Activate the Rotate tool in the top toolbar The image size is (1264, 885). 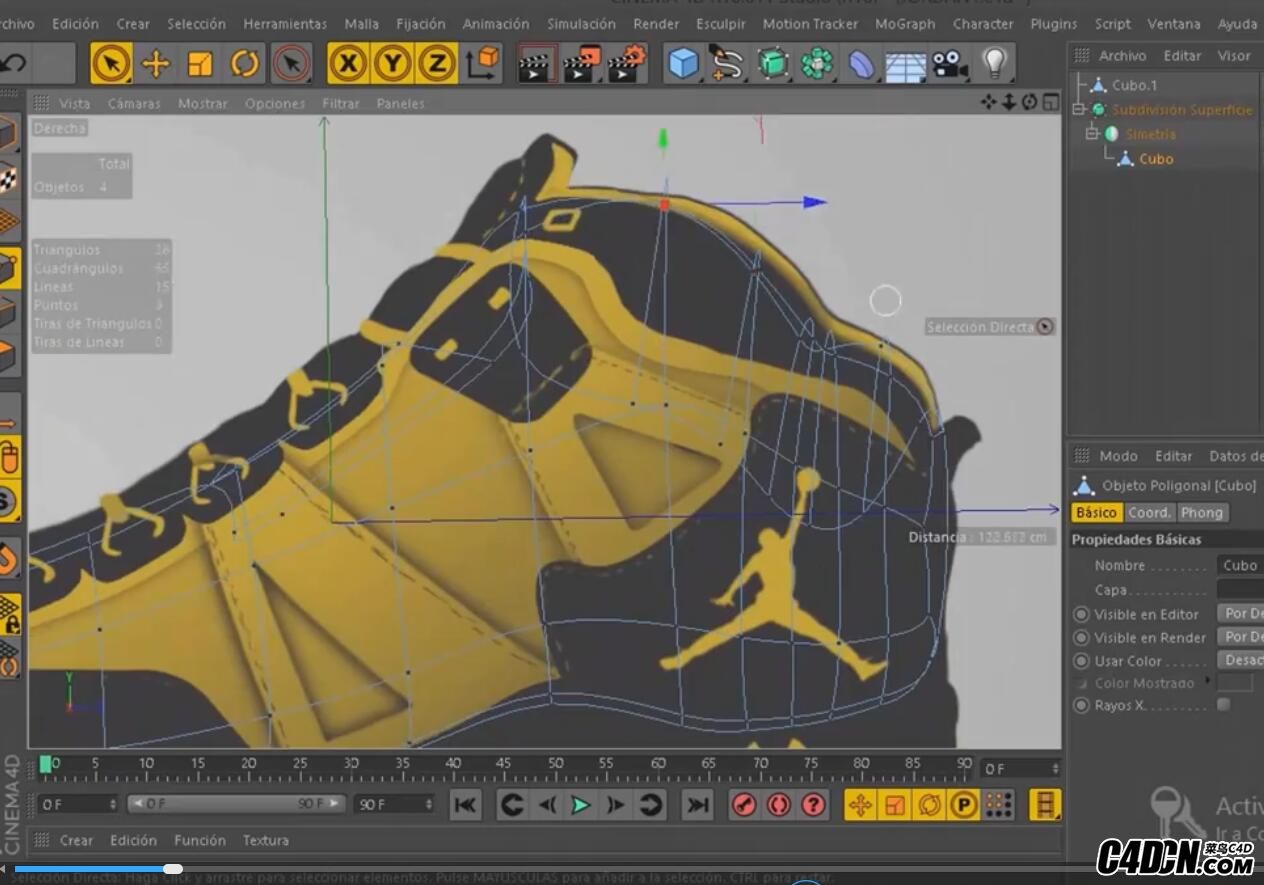pyautogui.click(x=245, y=64)
